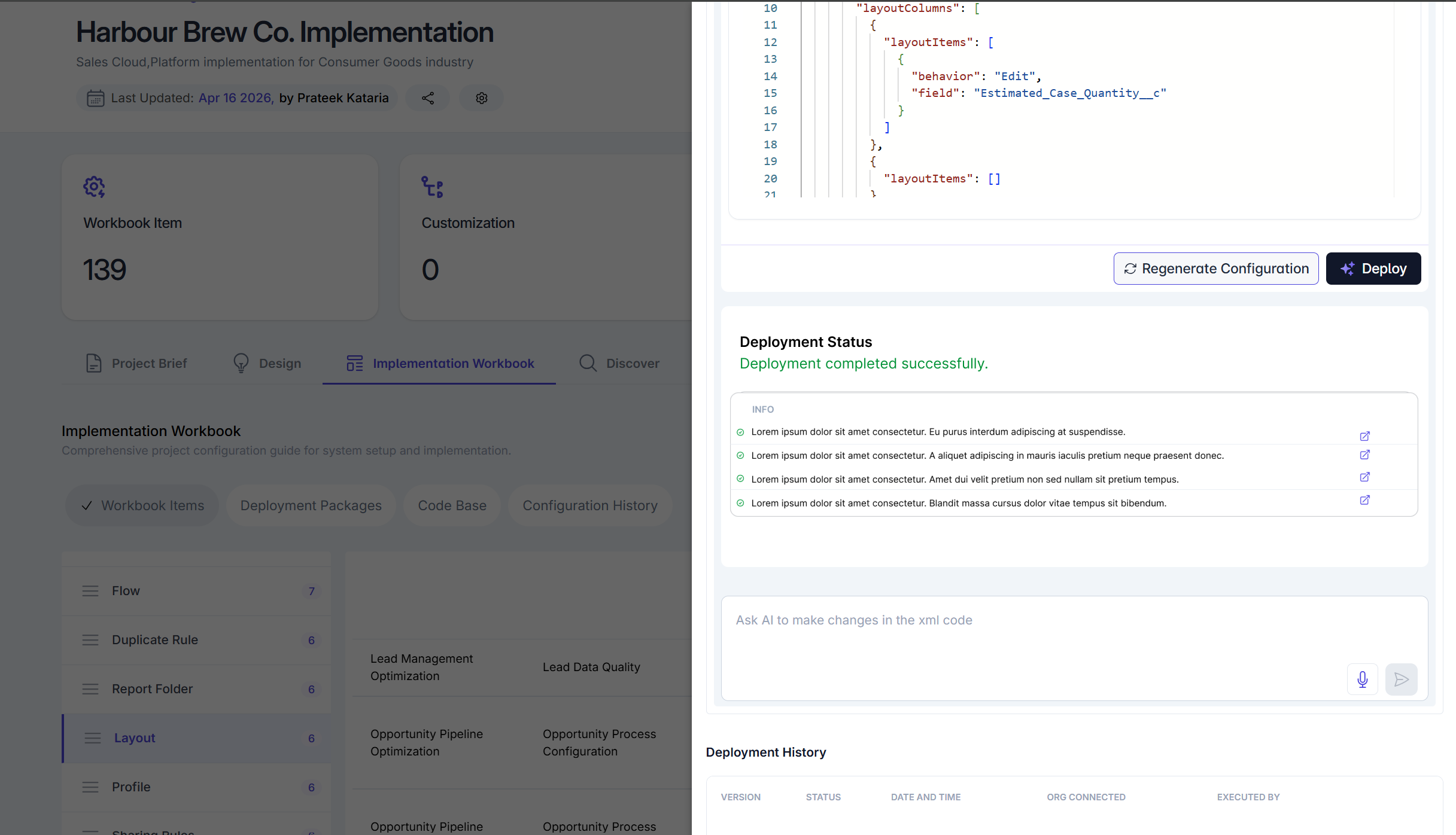Click drag handle icon of Profile row
Viewport: 1456px width, 835px height.
click(90, 787)
